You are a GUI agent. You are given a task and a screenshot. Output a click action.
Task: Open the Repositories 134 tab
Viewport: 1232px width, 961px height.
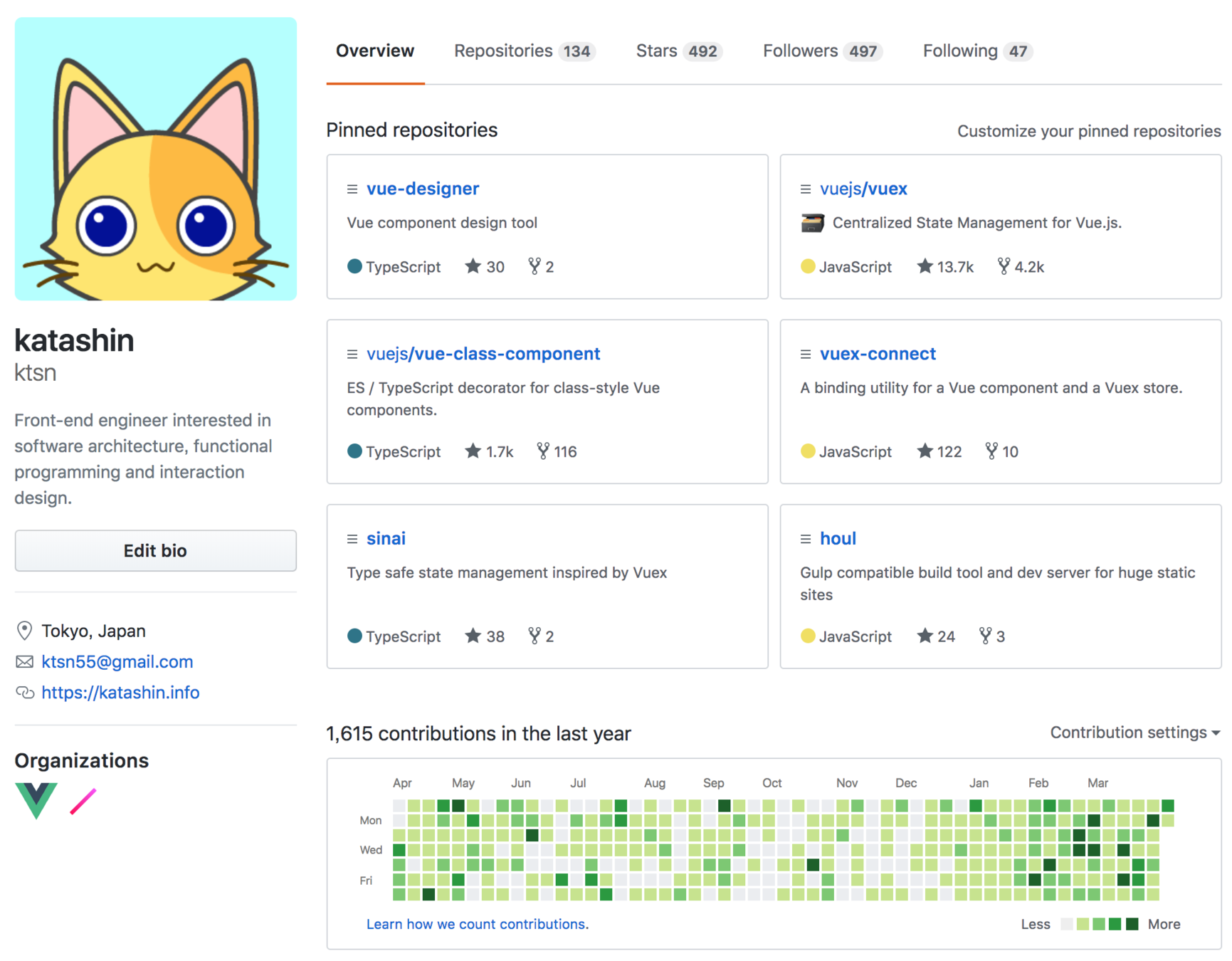tap(525, 51)
